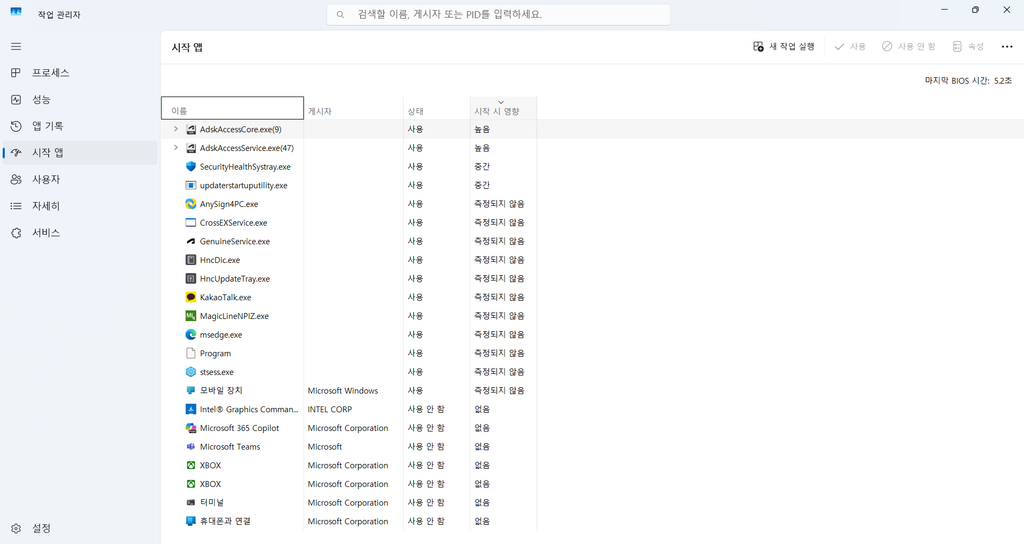Click the 사용 안 함 (Disable) toolbar button

[x=908, y=46]
